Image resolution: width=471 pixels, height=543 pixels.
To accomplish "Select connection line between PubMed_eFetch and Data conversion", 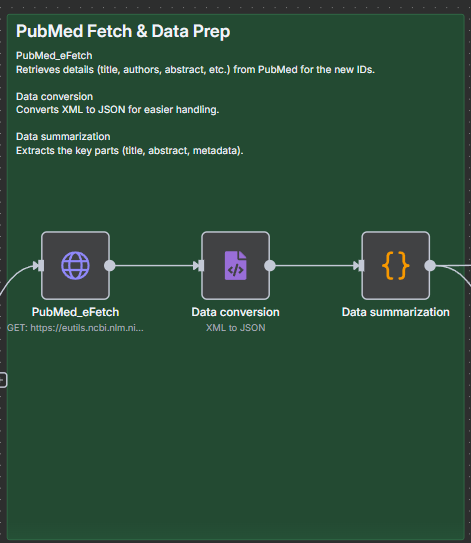I will (x=154, y=266).
